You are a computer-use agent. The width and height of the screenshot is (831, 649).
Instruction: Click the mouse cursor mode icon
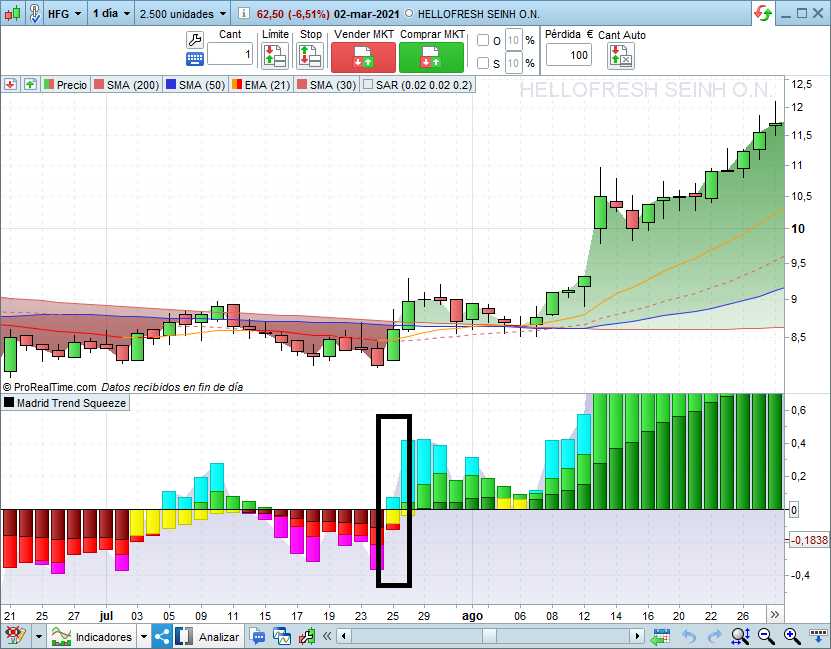(34, 13)
